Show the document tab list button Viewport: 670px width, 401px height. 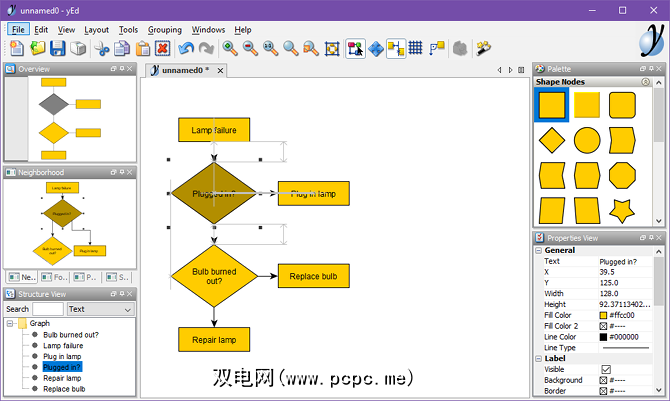coord(521,70)
